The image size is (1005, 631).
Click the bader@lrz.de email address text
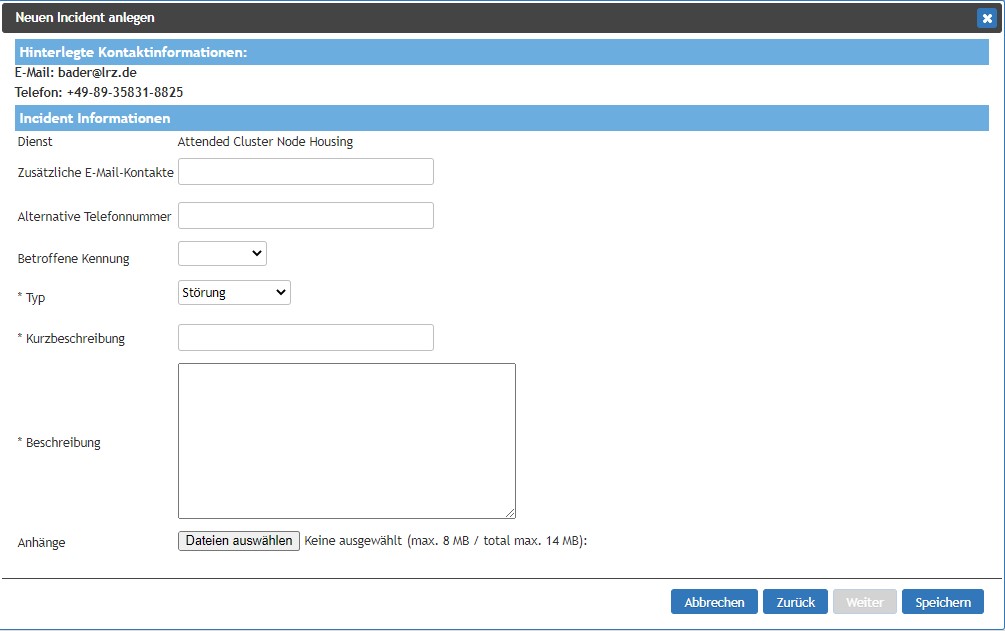[97, 73]
